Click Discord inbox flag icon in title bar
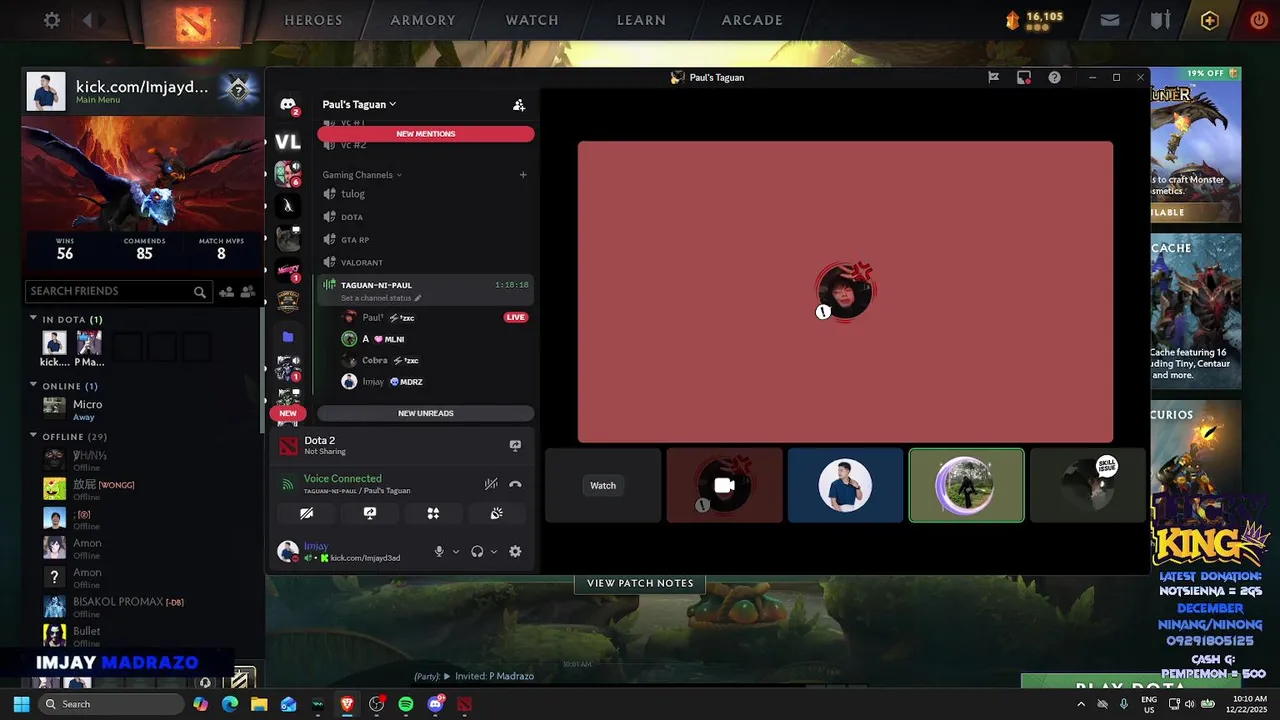The height and width of the screenshot is (720, 1280). click(x=993, y=77)
